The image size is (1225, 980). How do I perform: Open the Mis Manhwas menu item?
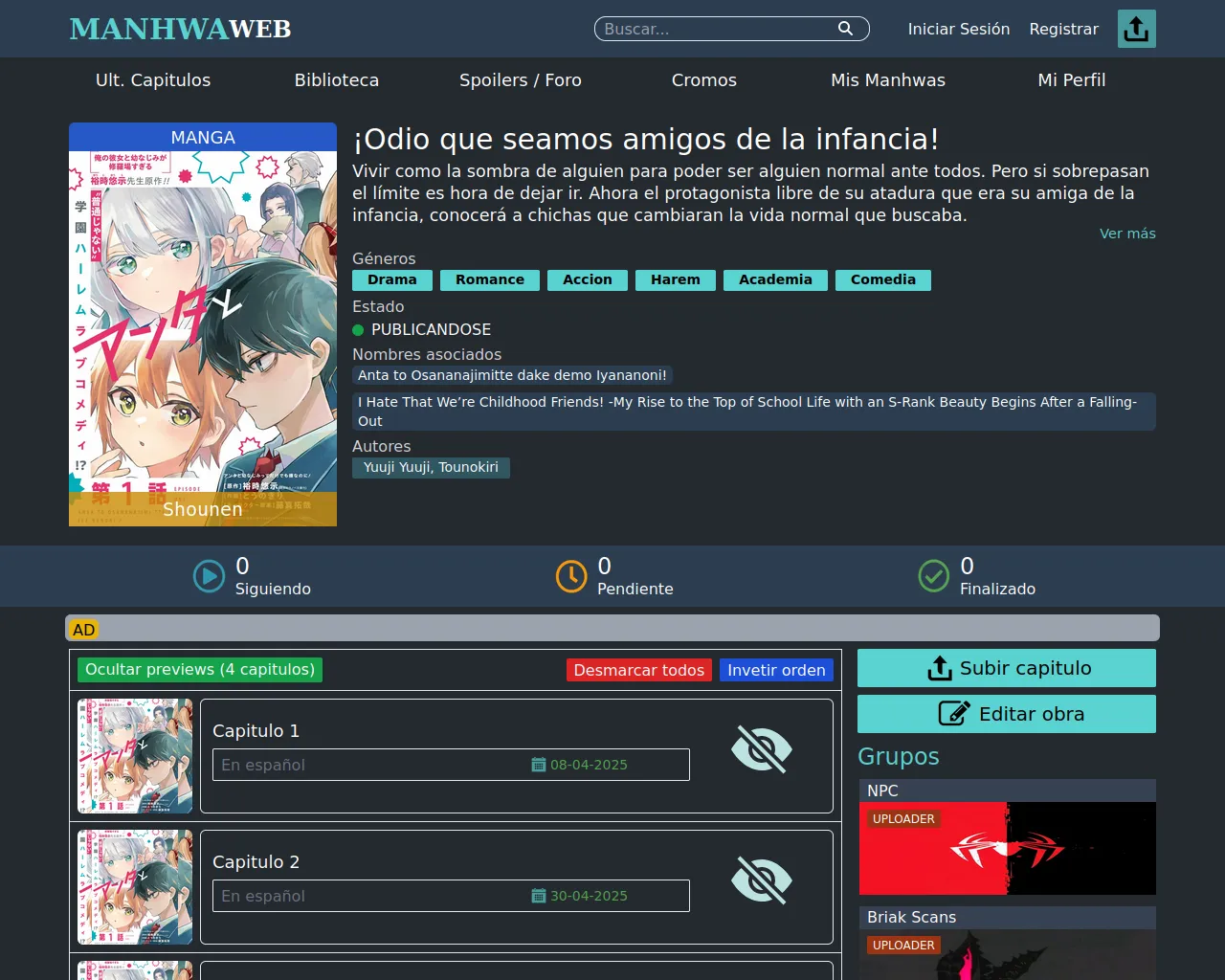click(888, 80)
